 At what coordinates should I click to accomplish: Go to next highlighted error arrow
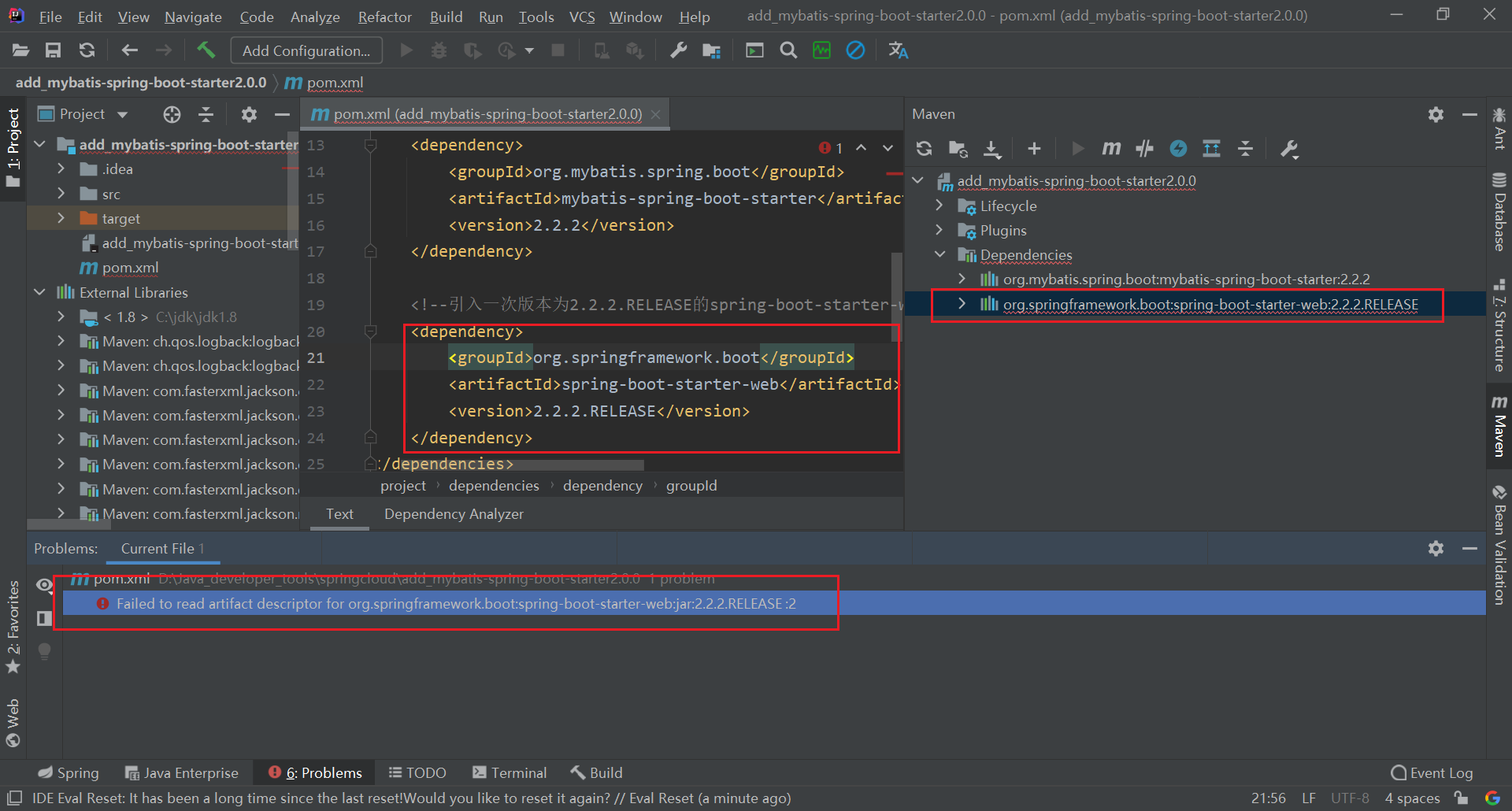coord(888,148)
